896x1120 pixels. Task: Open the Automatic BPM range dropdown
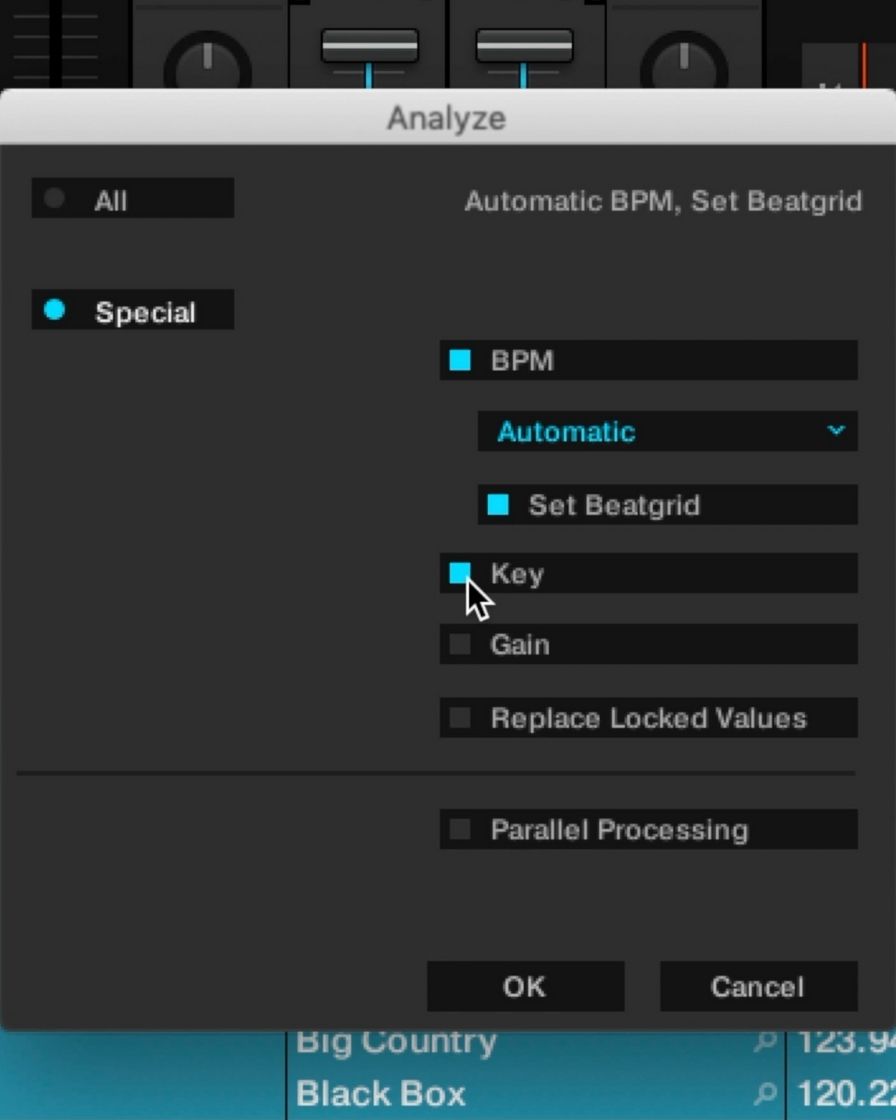tap(667, 431)
